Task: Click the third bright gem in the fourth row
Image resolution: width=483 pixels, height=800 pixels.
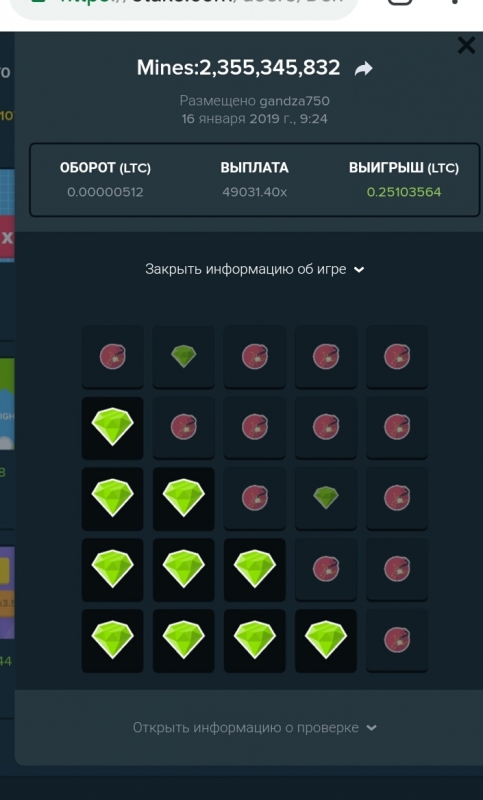Action: [255, 569]
